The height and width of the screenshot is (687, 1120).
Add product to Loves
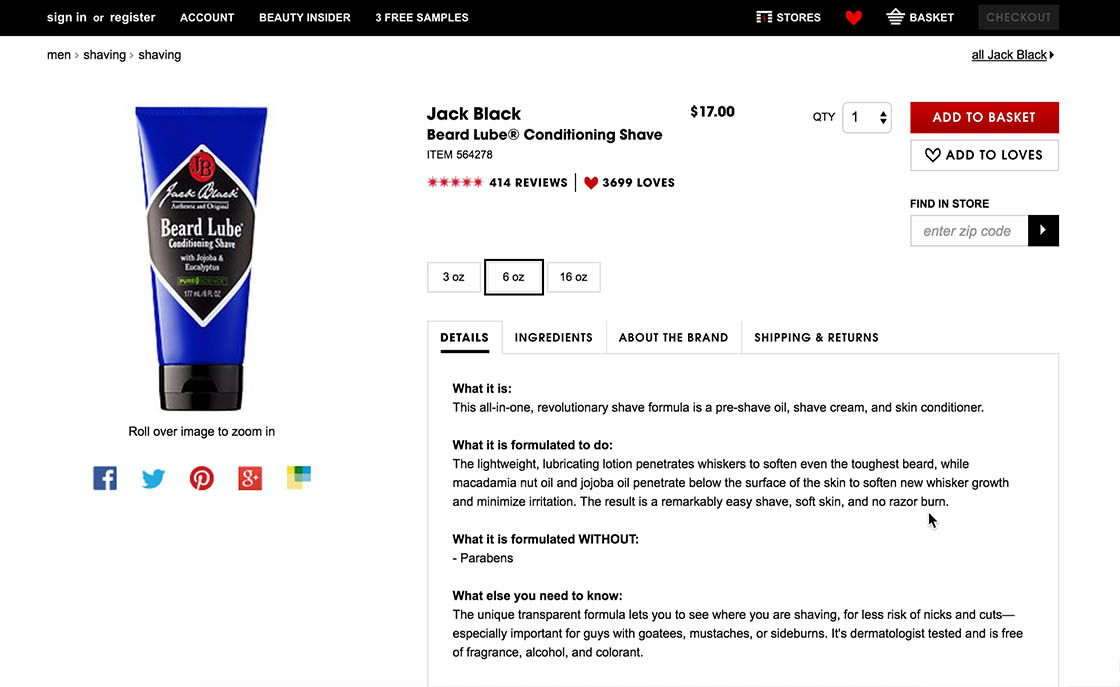(x=984, y=155)
